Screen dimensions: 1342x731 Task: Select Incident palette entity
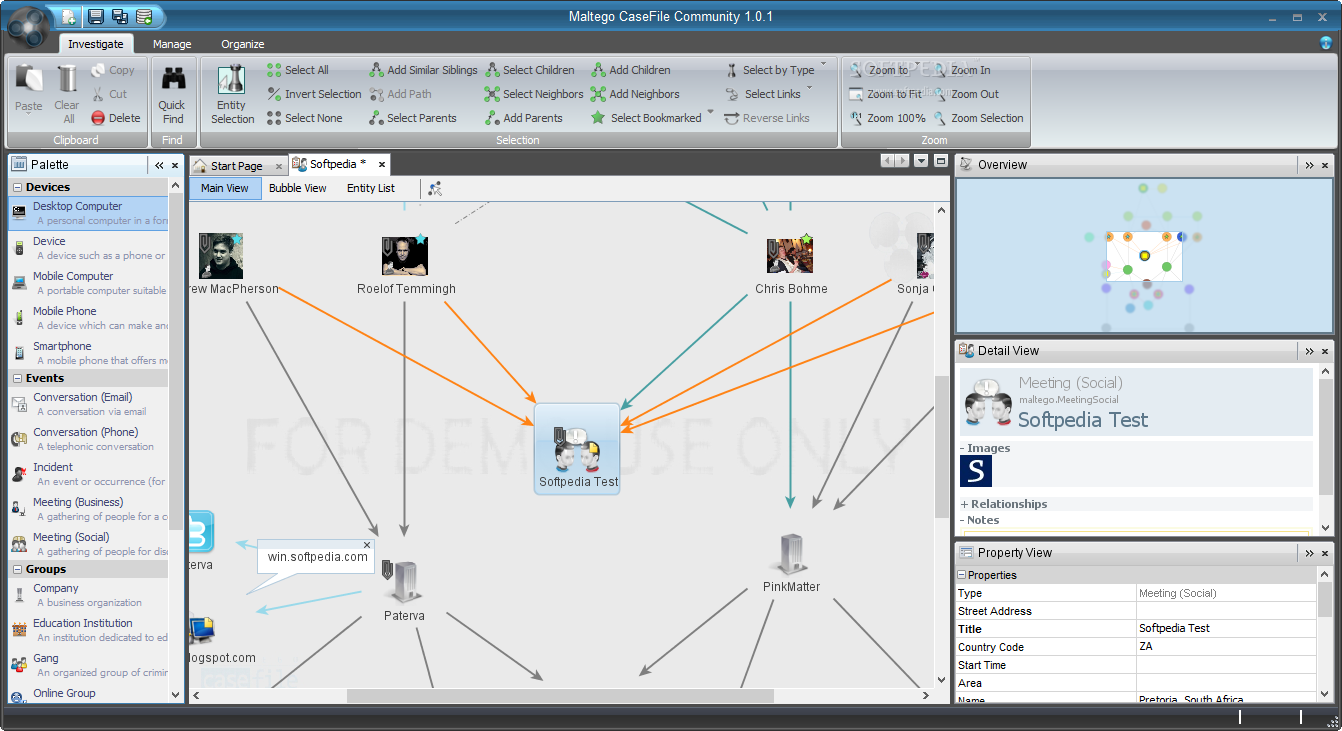click(x=88, y=474)
